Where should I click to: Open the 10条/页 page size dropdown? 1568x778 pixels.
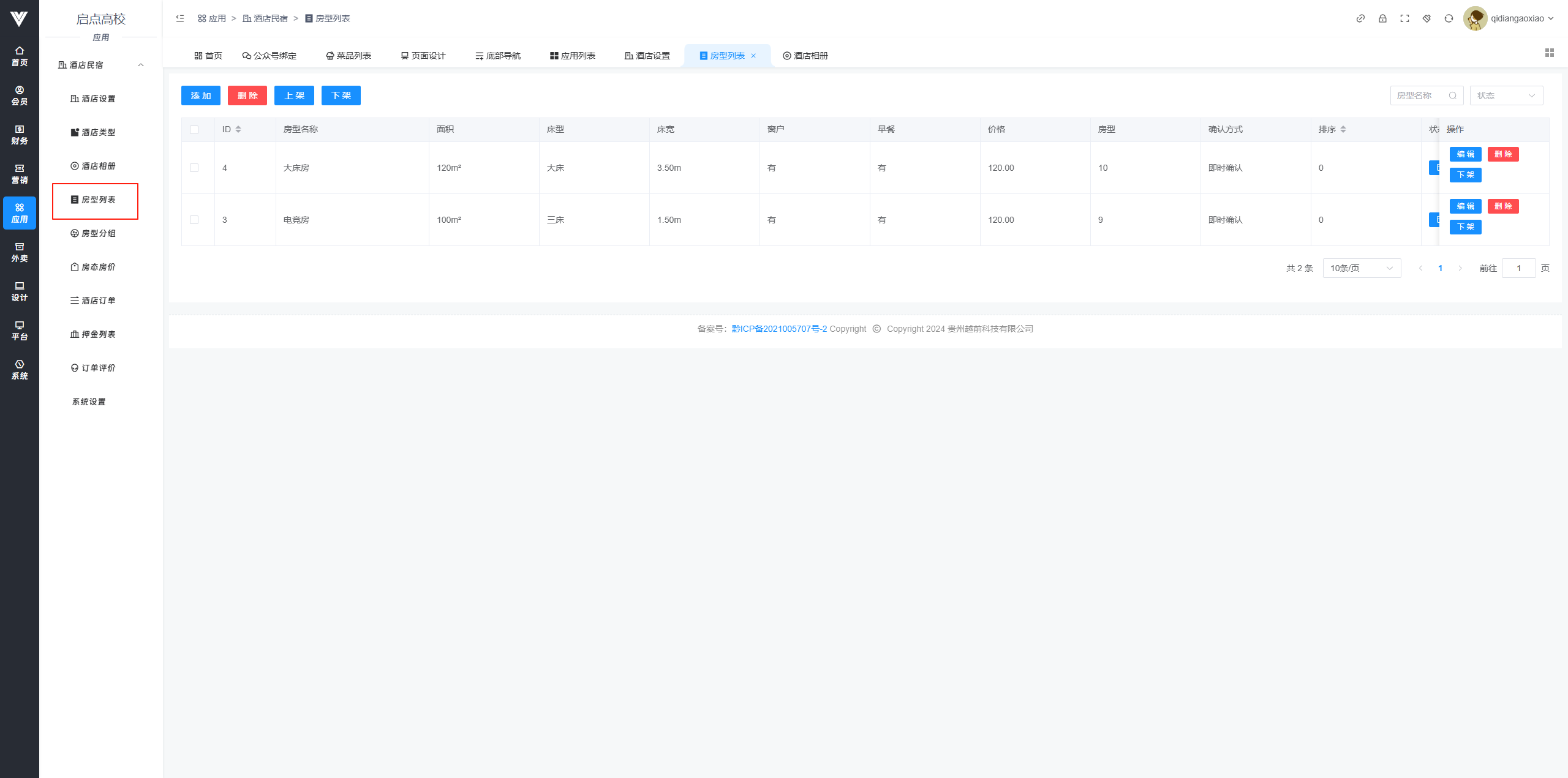click(1361, 268)
